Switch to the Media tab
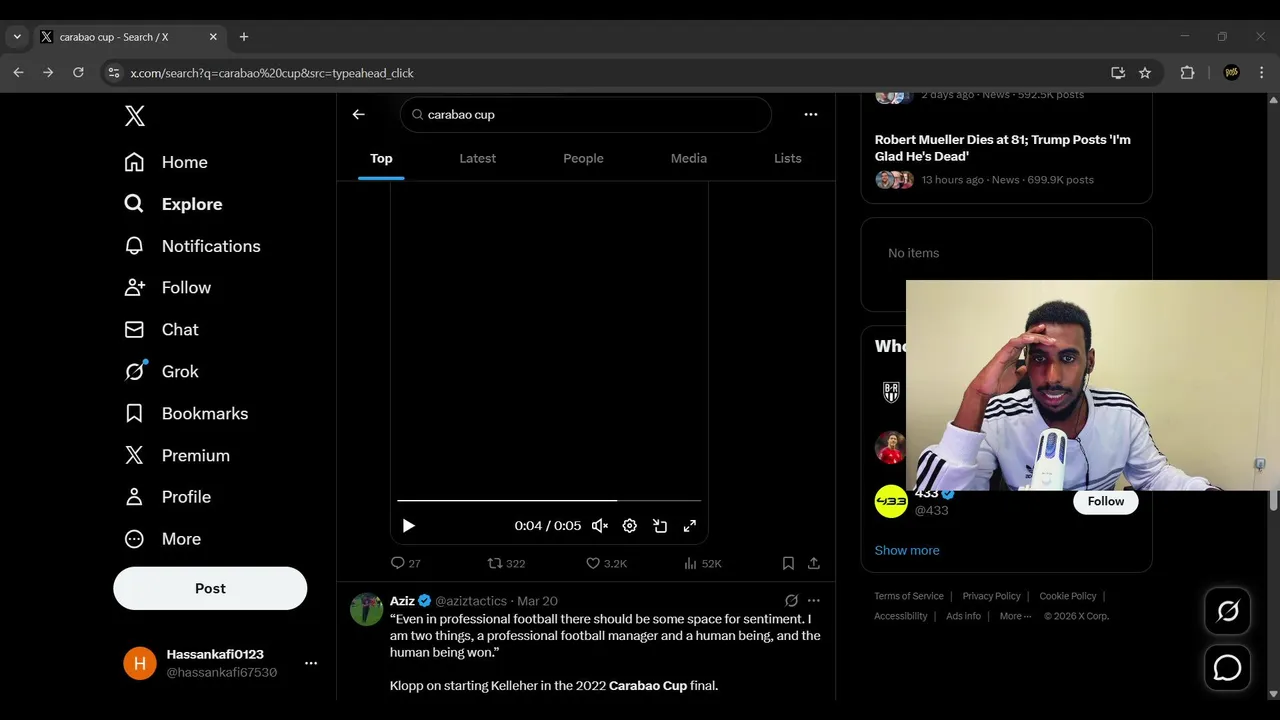Viewport: 1280px width, 720px height. (x=689, y=158)
